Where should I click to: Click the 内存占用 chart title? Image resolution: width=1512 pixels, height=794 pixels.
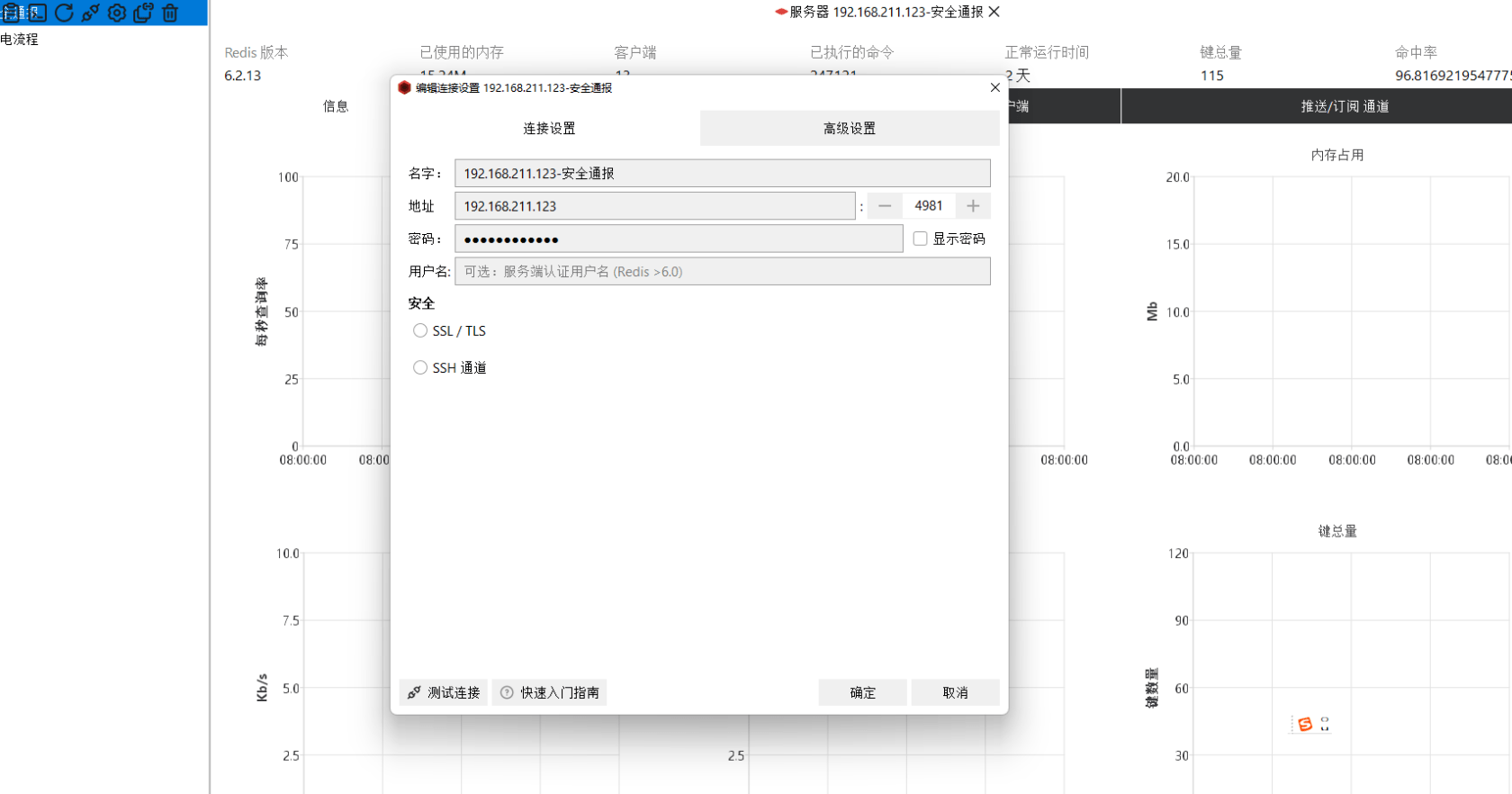(1337, 155)
